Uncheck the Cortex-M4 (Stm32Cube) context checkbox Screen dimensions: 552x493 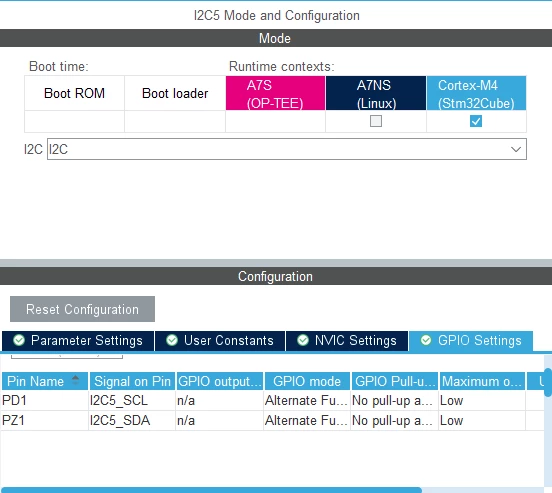tap(476, 121)
